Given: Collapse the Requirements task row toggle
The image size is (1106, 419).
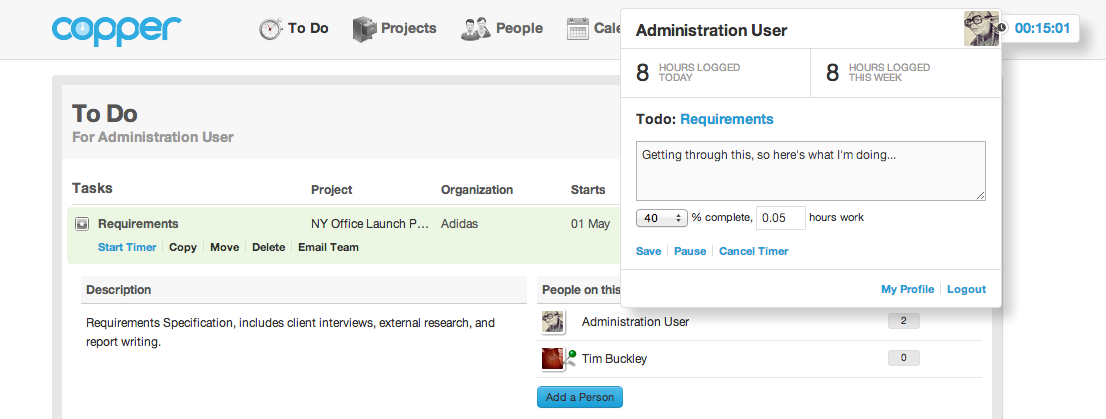Looking at the screenshot, I should (83, 224).
